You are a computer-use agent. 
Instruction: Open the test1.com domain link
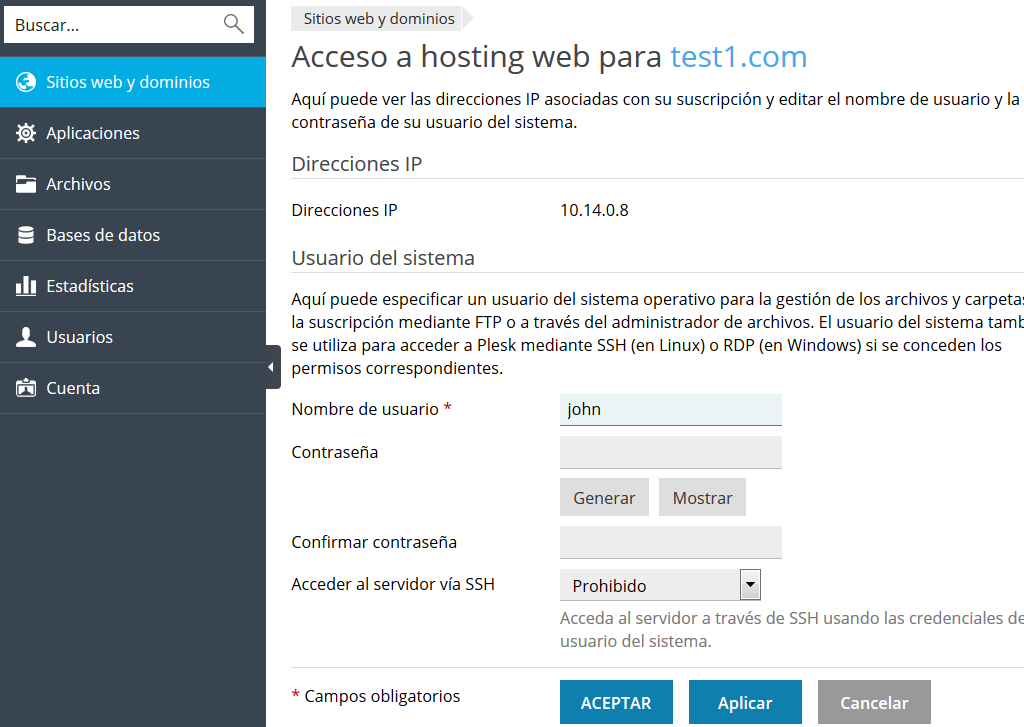coord(738,57)
